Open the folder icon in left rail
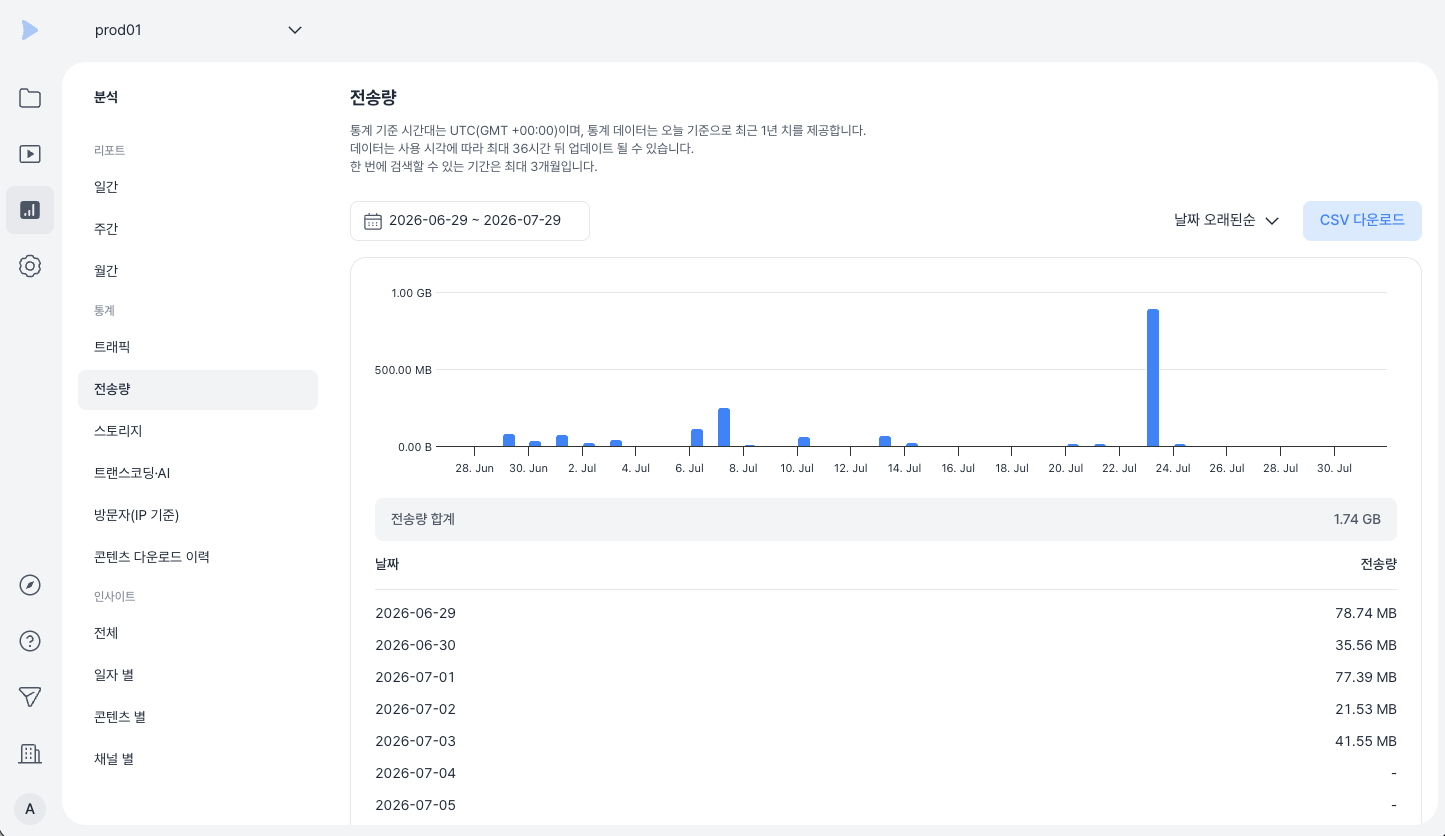Screen dimensions: 1445x836 coord(30,98)
